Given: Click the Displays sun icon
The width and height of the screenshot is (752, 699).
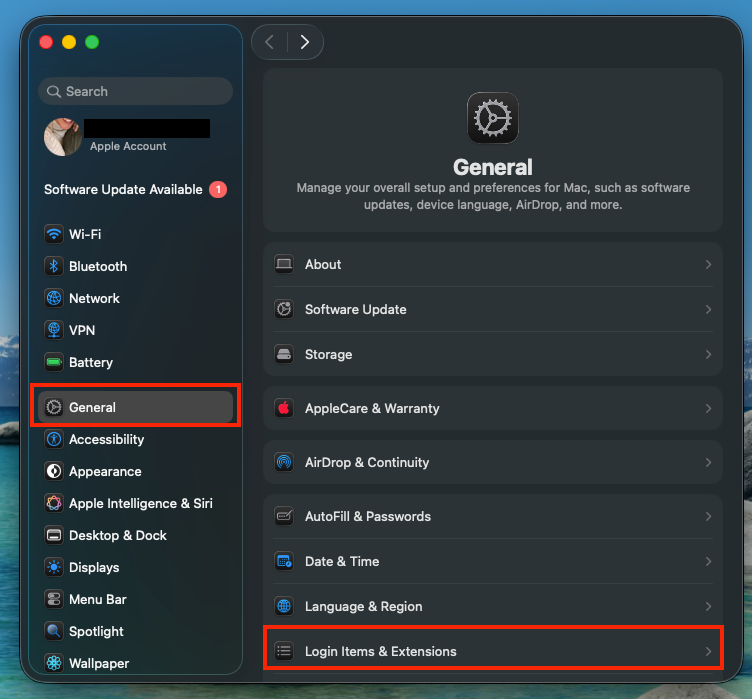Looking at the screenshot, I should tap(54, 567).
